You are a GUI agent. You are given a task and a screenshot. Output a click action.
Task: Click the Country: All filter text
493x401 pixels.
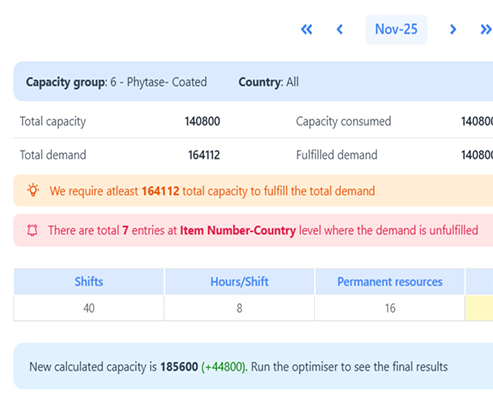(268, 82)
